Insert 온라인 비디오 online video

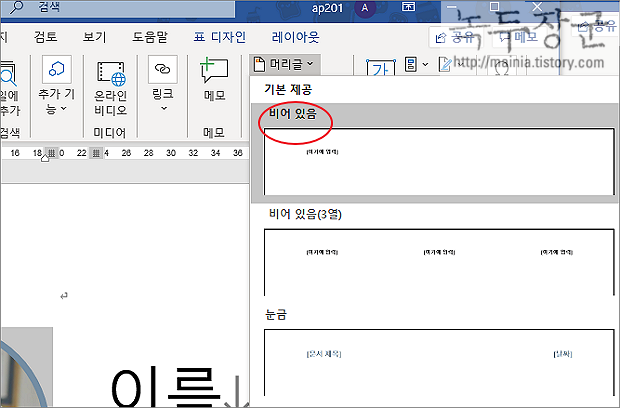pyautogui.click(x=110, y=89)
